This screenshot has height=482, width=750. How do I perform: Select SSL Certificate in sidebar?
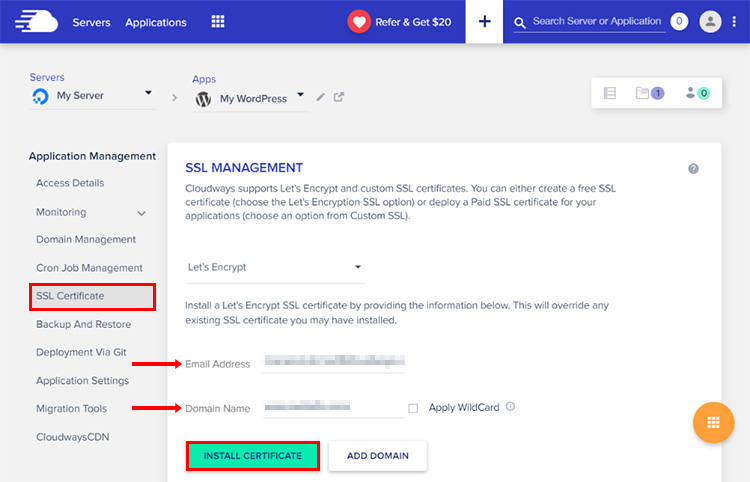pos(92,296)
